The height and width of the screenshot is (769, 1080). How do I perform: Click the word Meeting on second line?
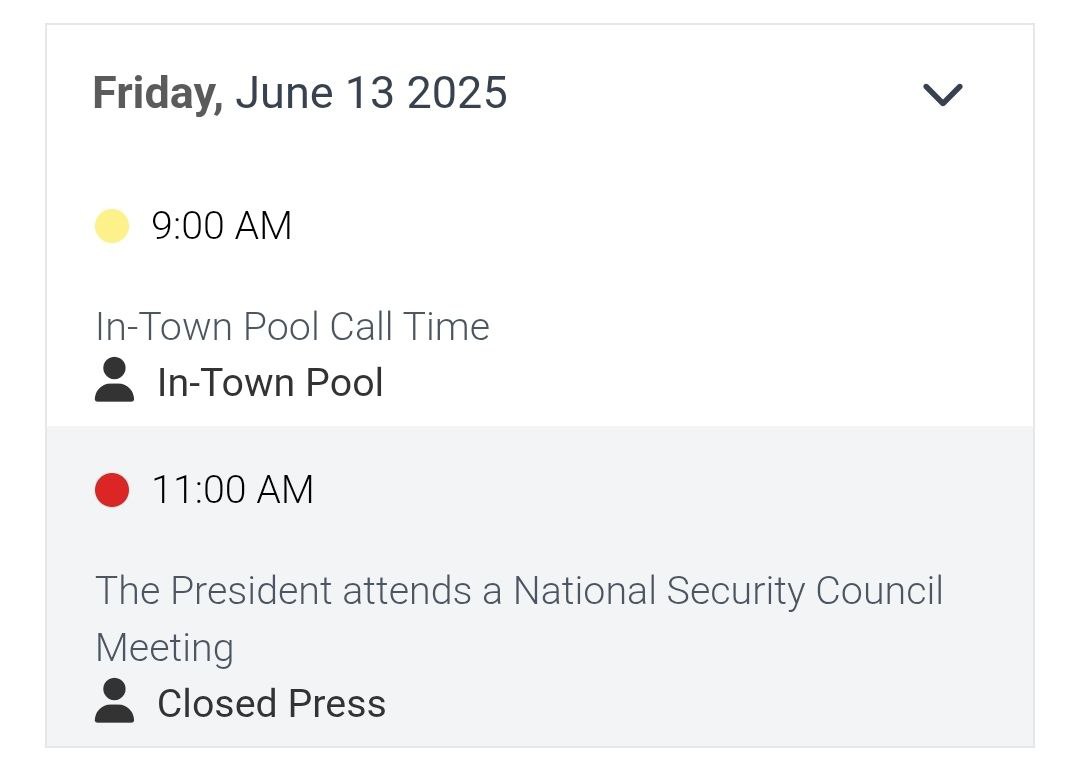click(164, 647)
